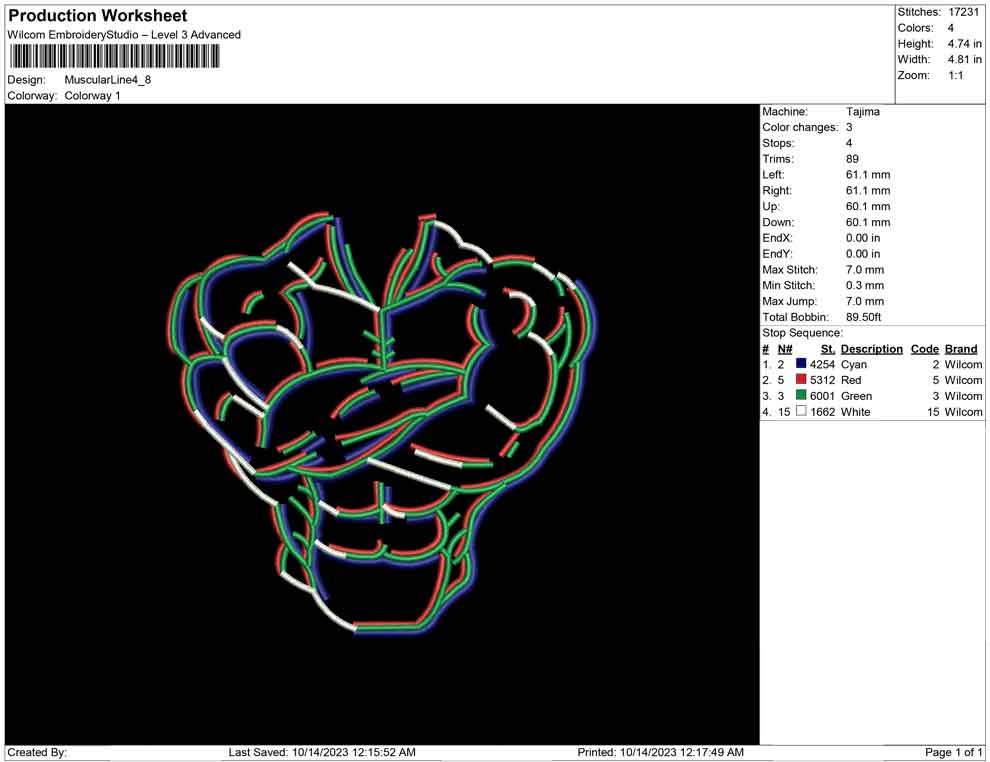Click the Min Stitch value '0.3 mm'
Viewport: 990px width, 762px height.
coord(865,285)
